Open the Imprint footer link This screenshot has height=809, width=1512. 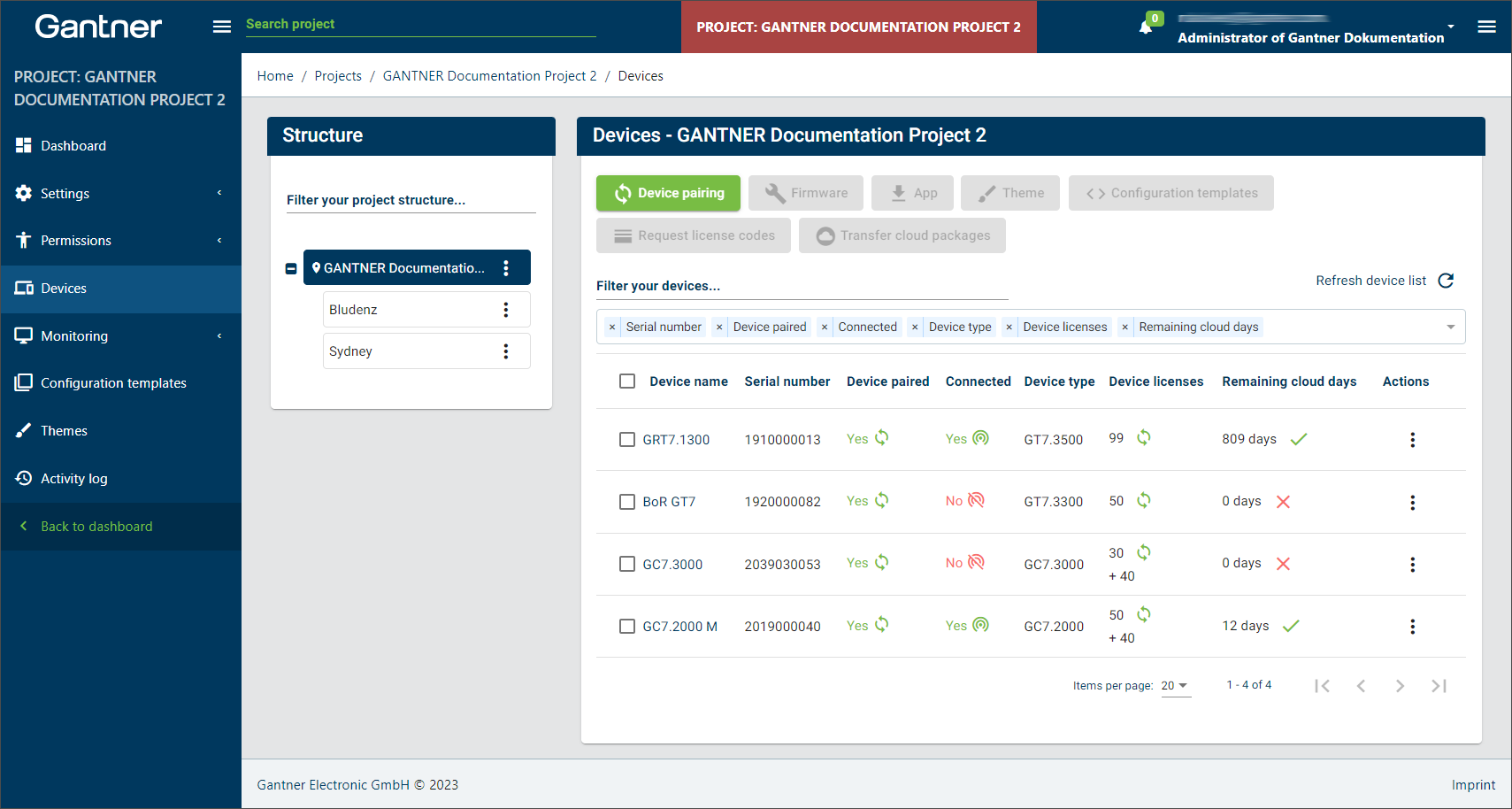1473,785
